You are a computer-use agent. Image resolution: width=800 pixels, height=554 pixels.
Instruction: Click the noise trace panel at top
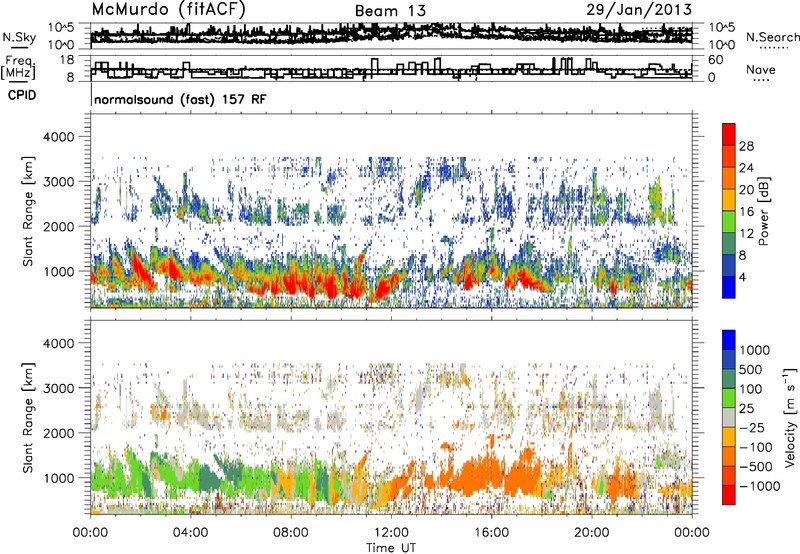391,35
